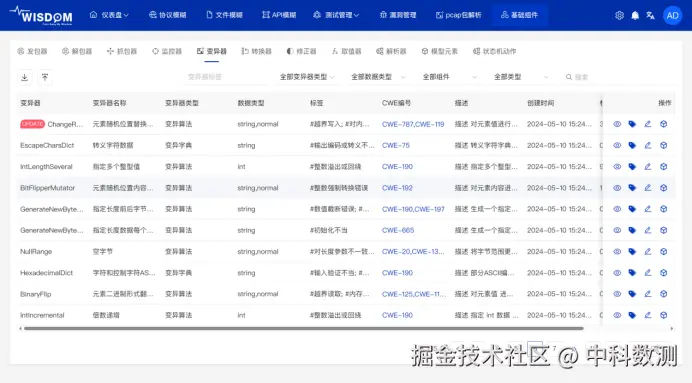View EscapeCharsDict details via eye icon
692x383 pixels.
(x=617, y=146)
